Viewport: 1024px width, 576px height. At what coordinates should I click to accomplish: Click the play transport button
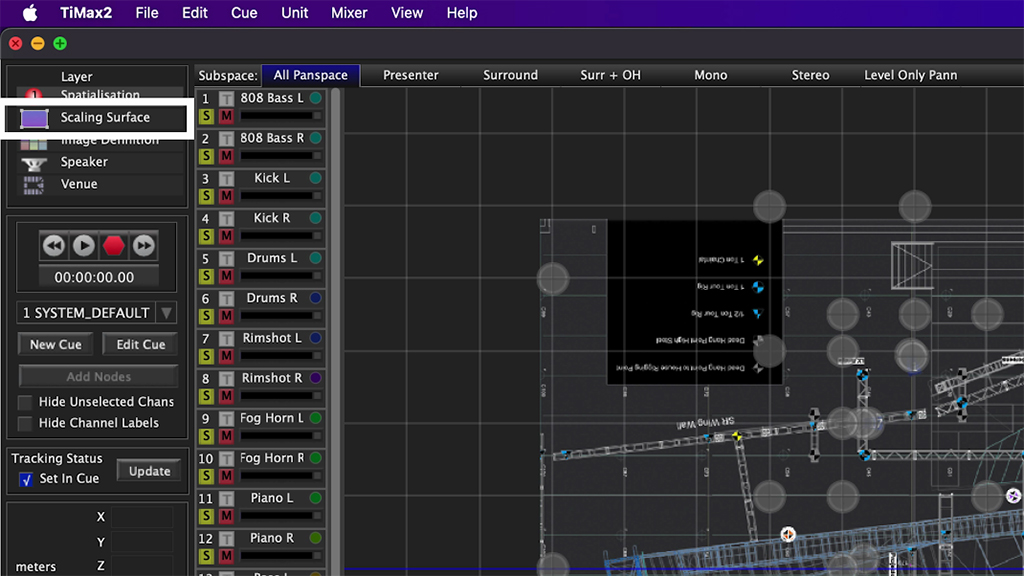click(84, 245)
